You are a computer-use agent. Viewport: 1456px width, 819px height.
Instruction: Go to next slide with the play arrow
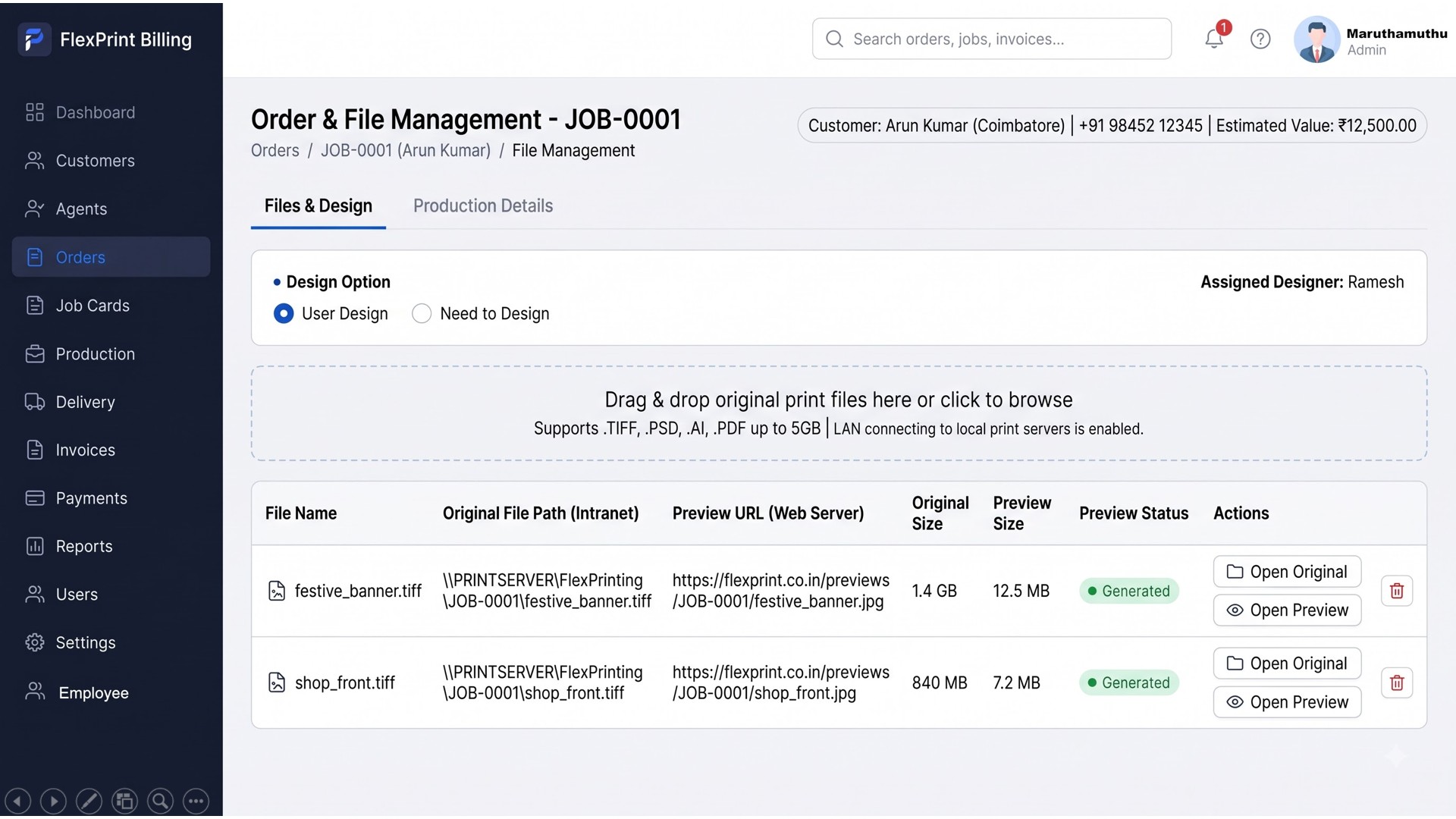[53, 801]
